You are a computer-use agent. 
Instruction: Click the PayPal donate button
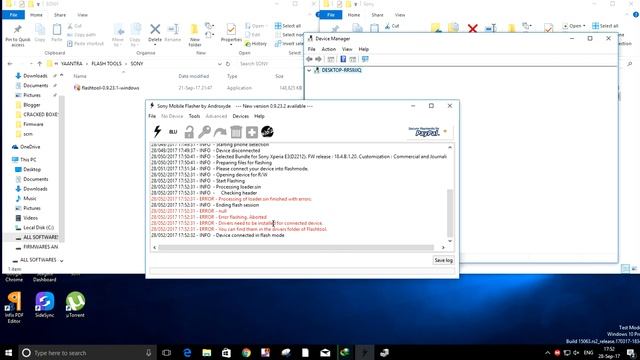point(424,131)
